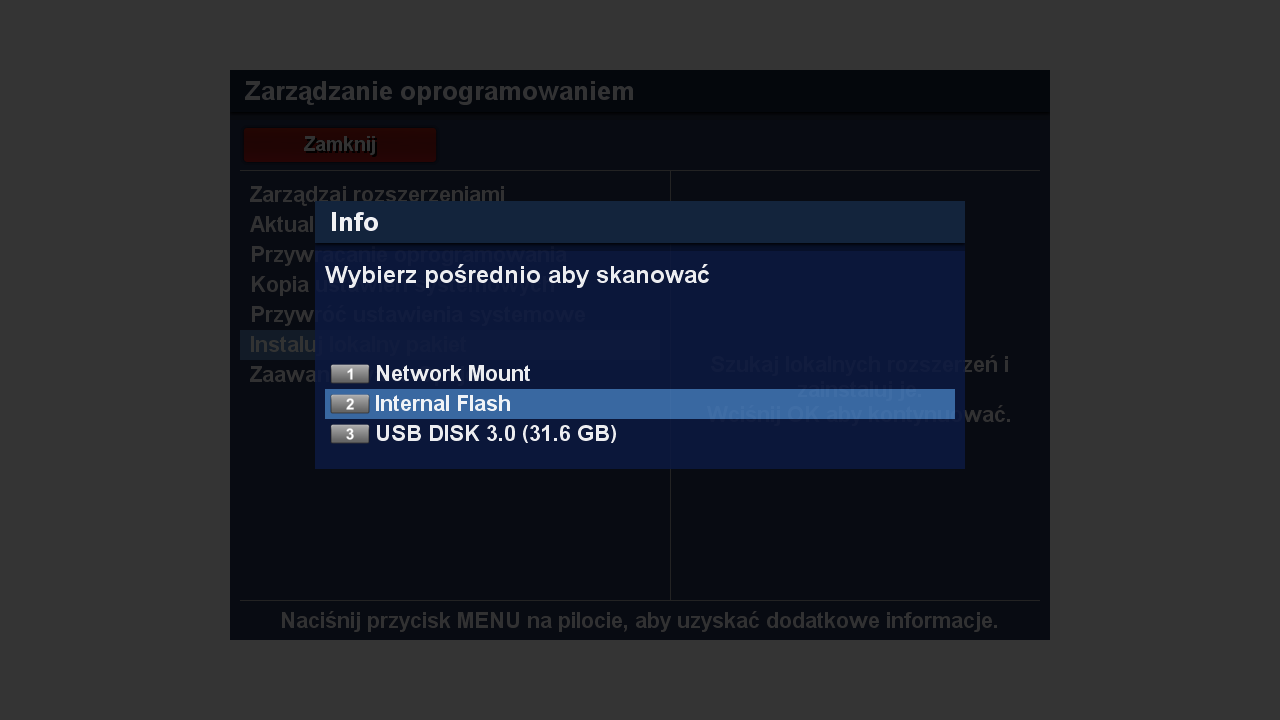Viewport: 1280px width, 720px height.
Task: Click the Info dialog title bar
Action: click(640, 222)
